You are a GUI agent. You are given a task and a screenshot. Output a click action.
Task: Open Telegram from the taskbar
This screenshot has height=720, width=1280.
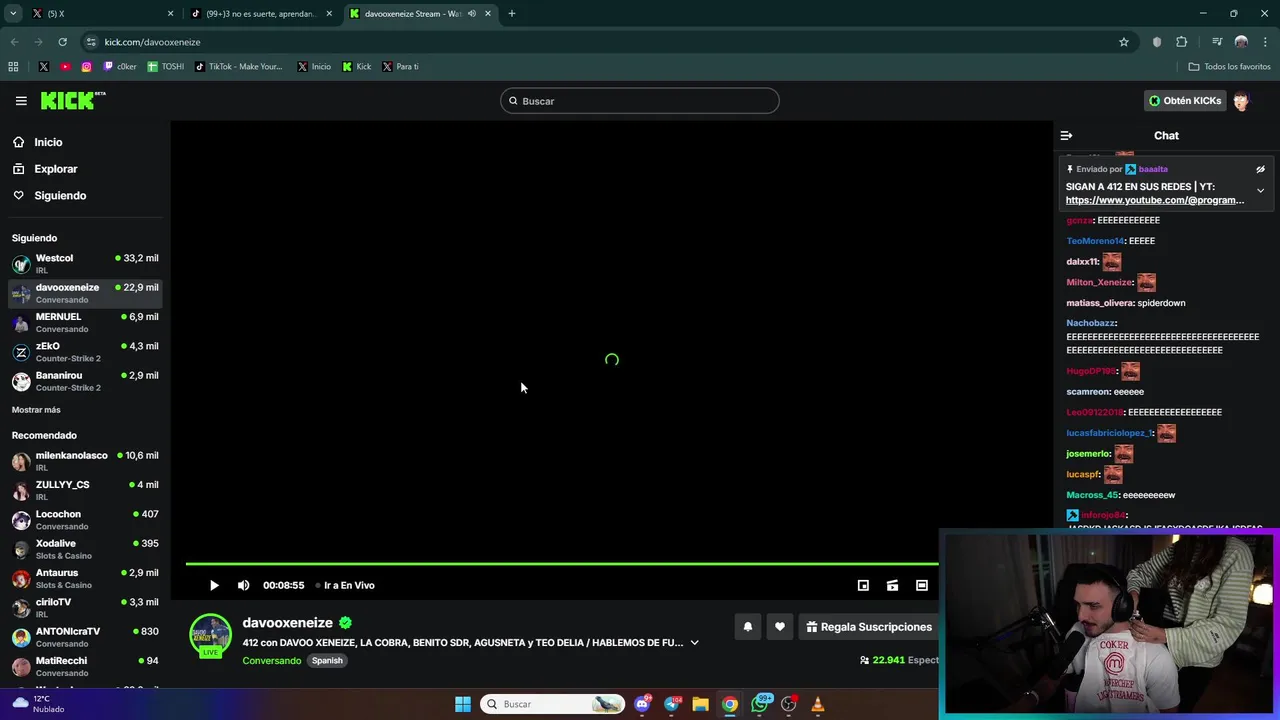(x=671, y=704)
